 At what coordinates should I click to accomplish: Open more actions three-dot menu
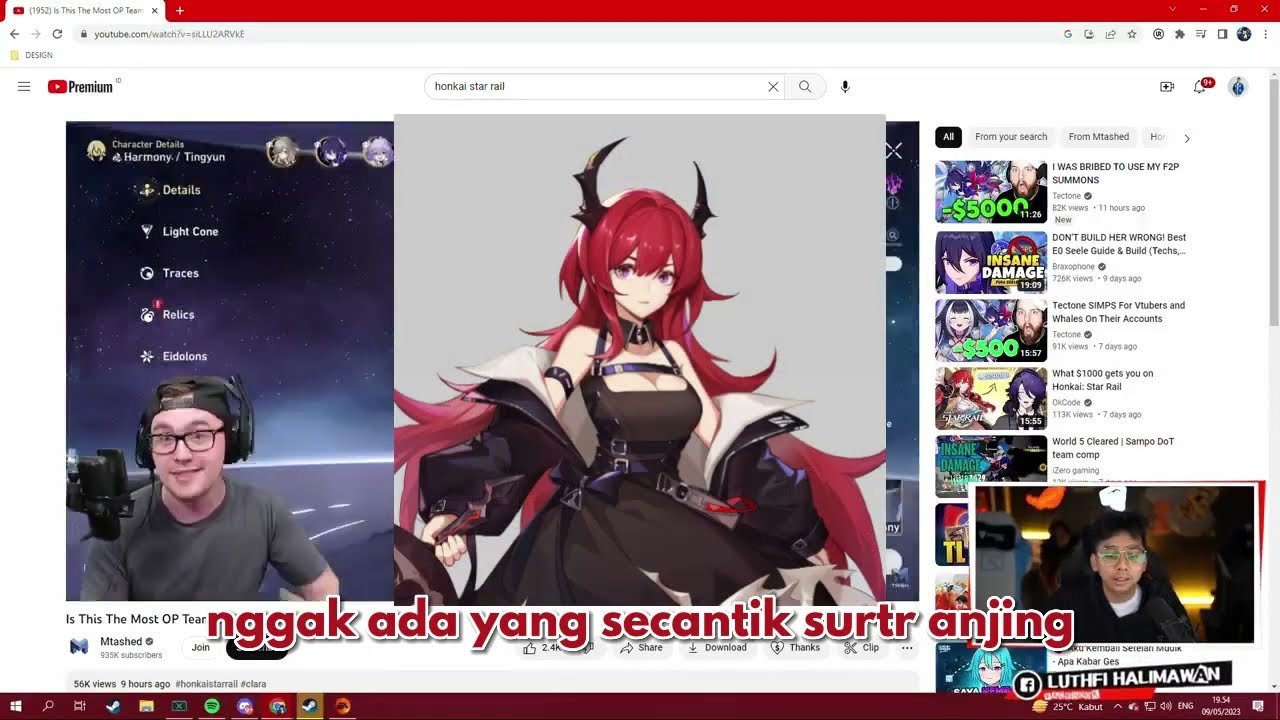907,648
